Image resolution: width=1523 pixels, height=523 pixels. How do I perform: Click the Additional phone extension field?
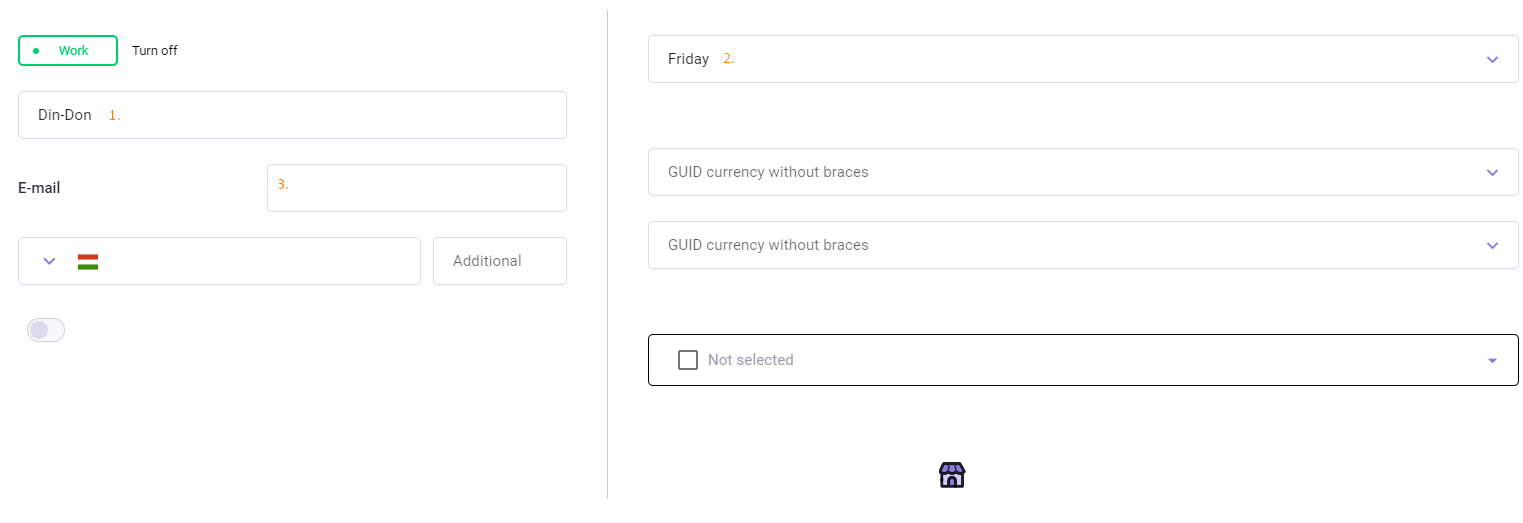[500, 261]
